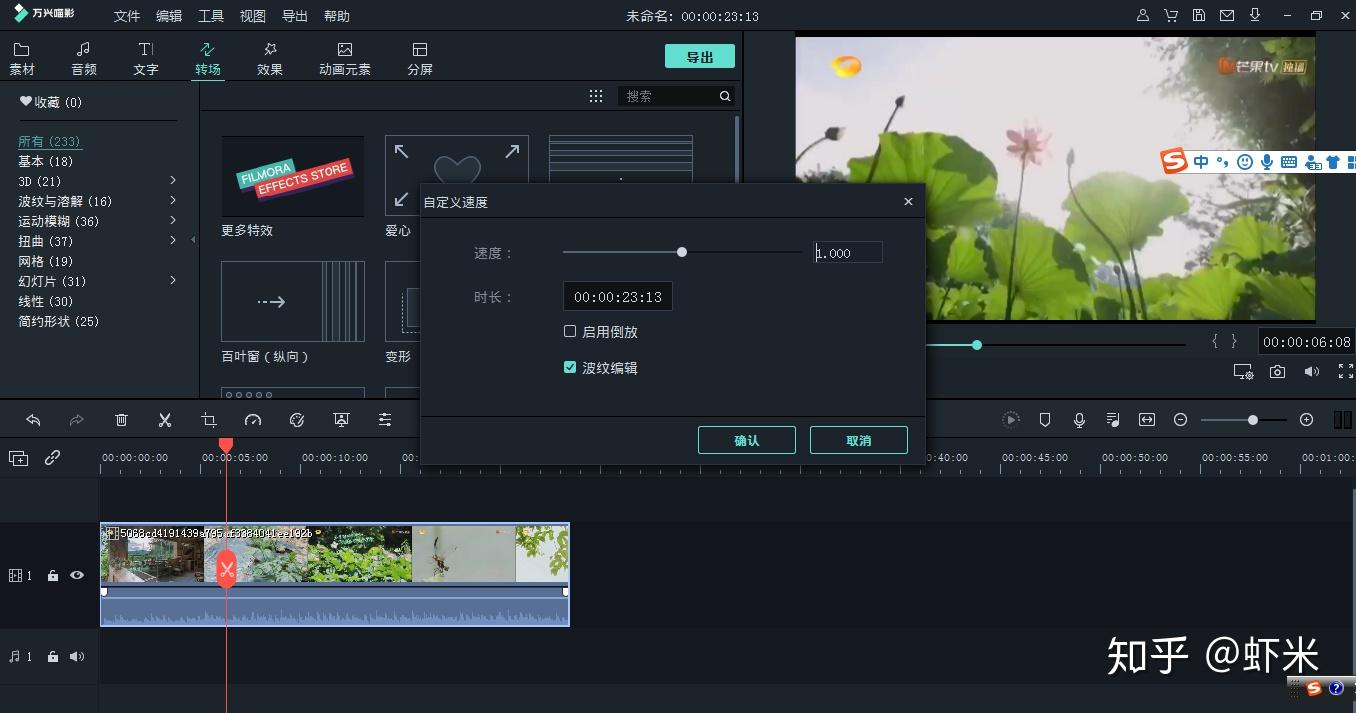Take a snapshot with the camera icon
Viewport: 1356px width, 713px height.
click(1277, 372)
